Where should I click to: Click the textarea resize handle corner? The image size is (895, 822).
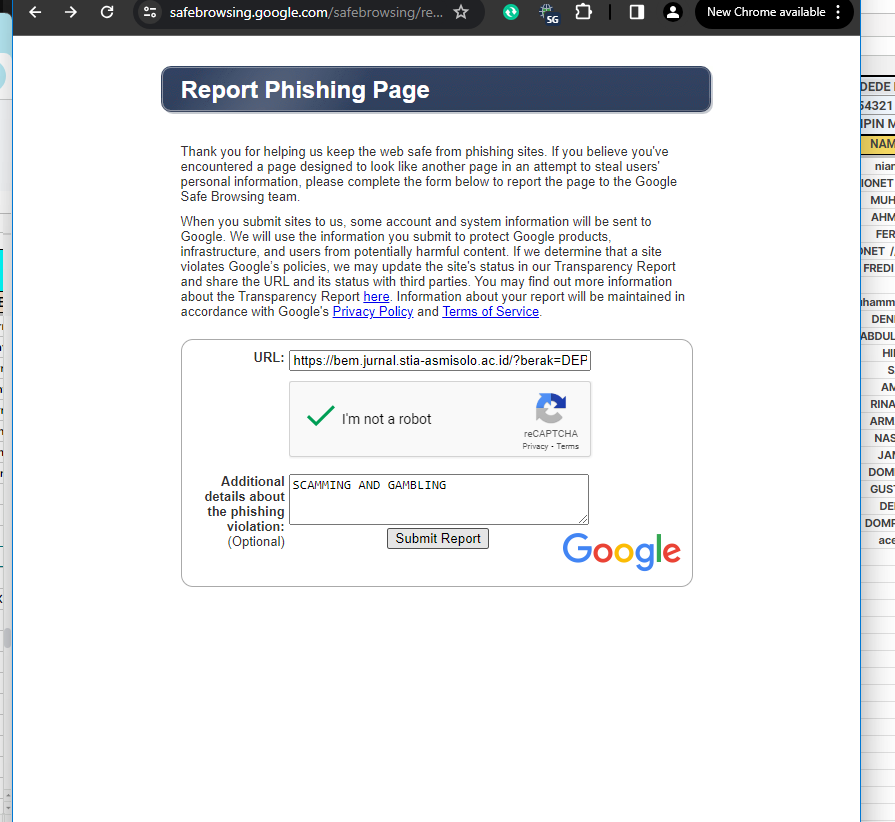click(583, 518)
